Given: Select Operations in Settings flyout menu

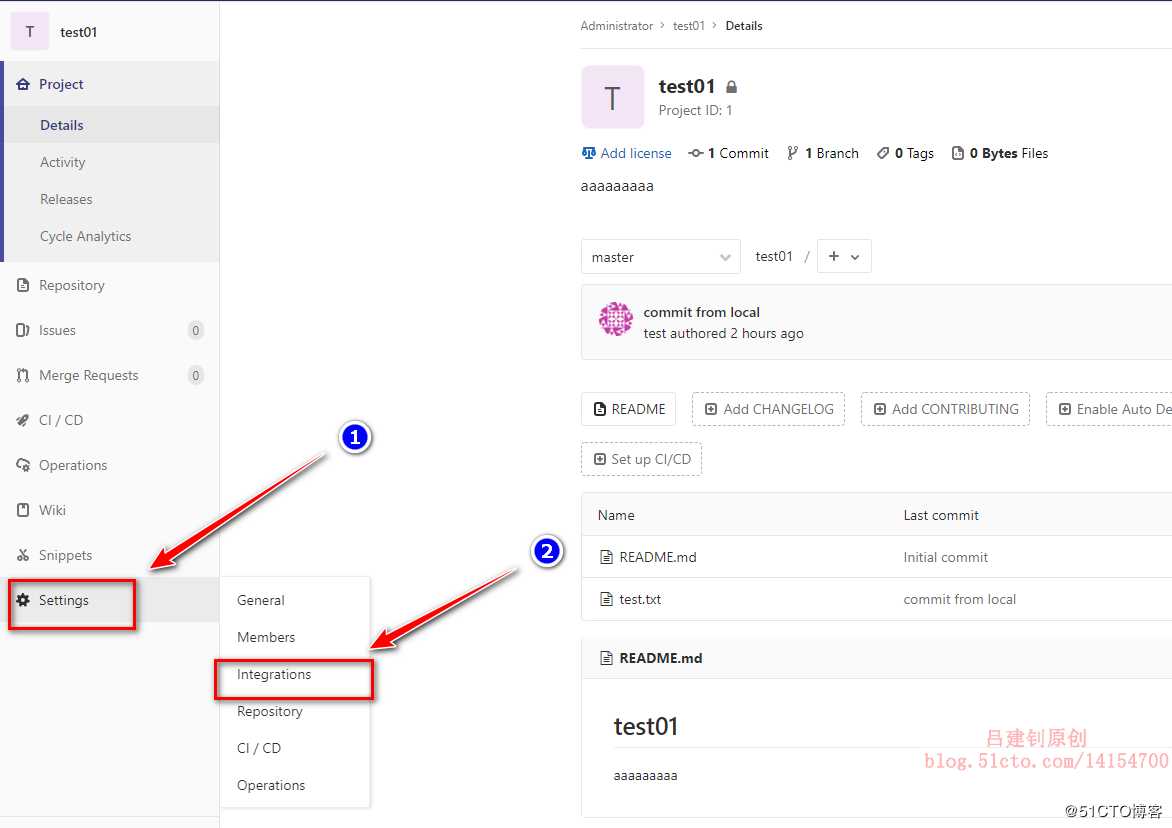Looking at the screenshot, I should (271, 785).
